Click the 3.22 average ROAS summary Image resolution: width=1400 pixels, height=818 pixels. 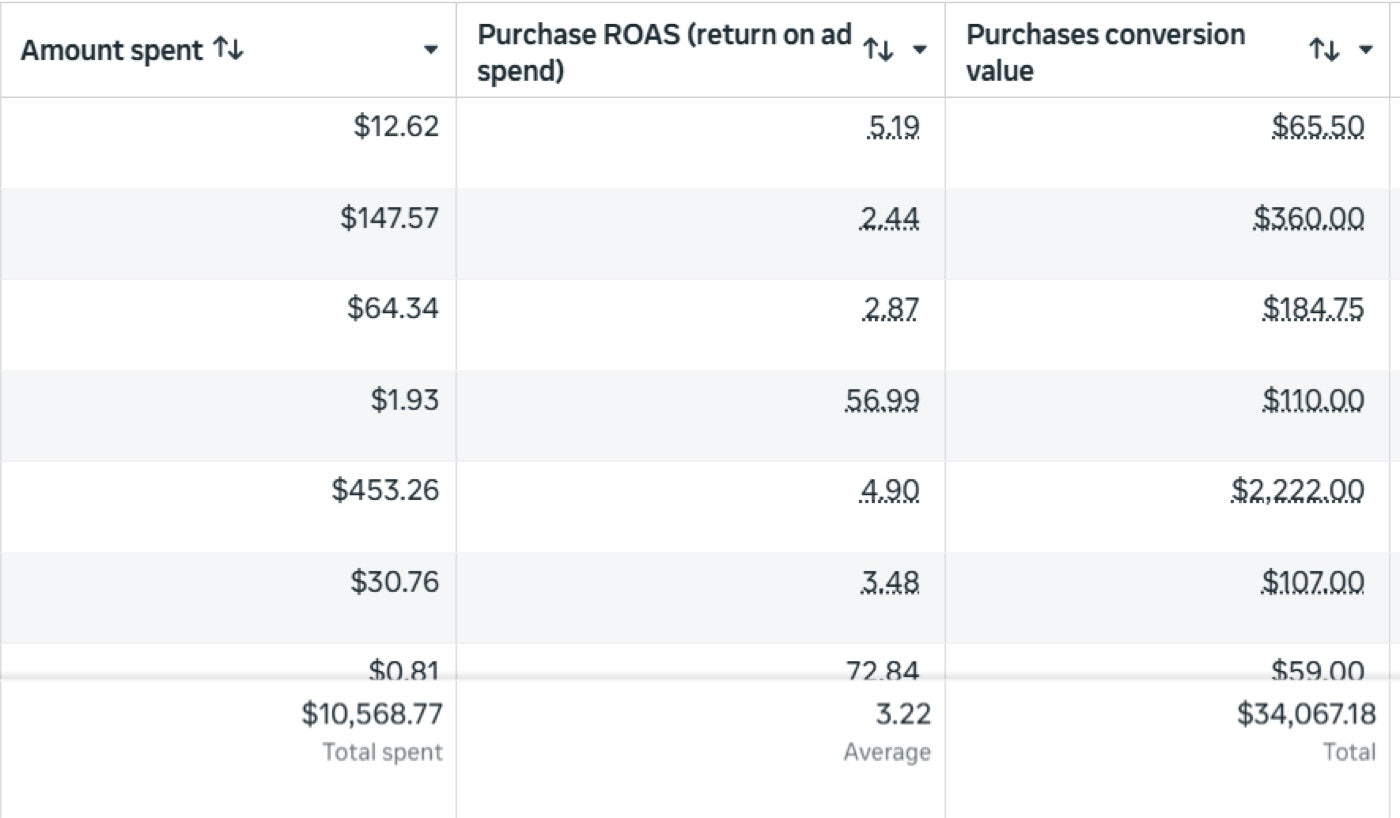pyautogui.click(x=902, y=714)
